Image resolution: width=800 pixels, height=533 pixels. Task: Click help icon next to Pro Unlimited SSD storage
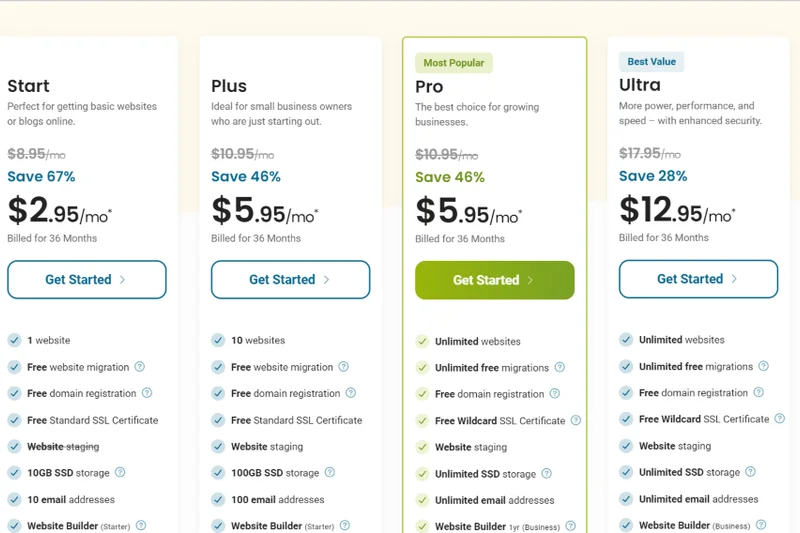546,473
